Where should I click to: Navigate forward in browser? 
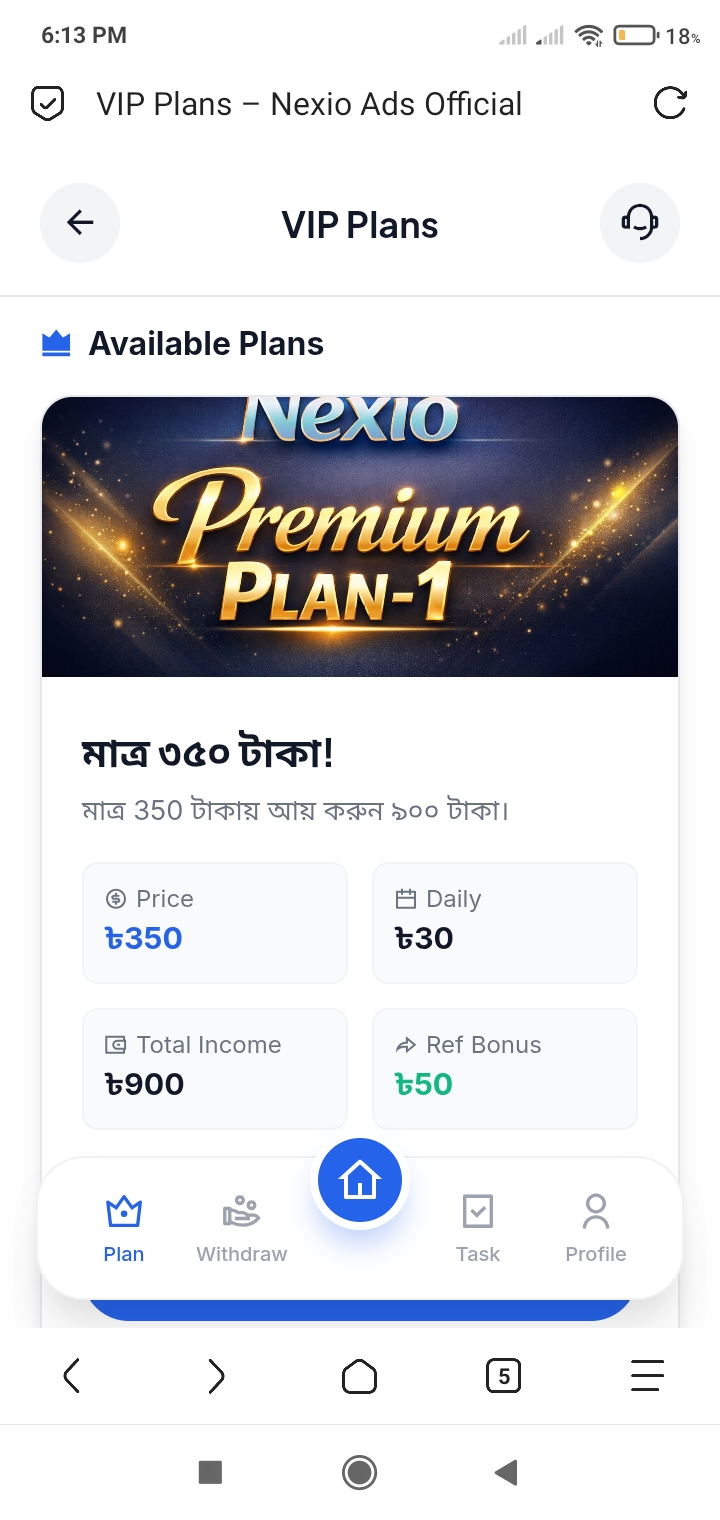pos(216,1377)
